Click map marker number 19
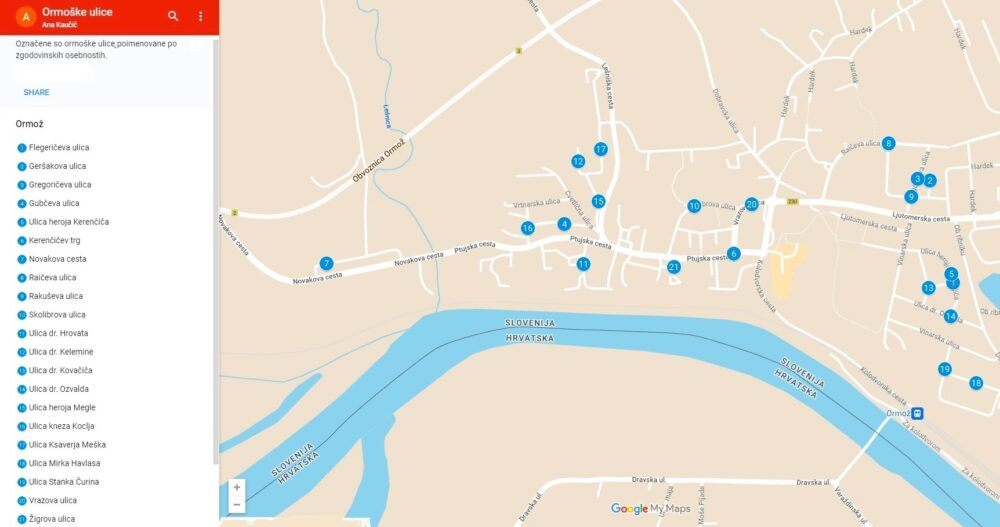 pos(945,369)
